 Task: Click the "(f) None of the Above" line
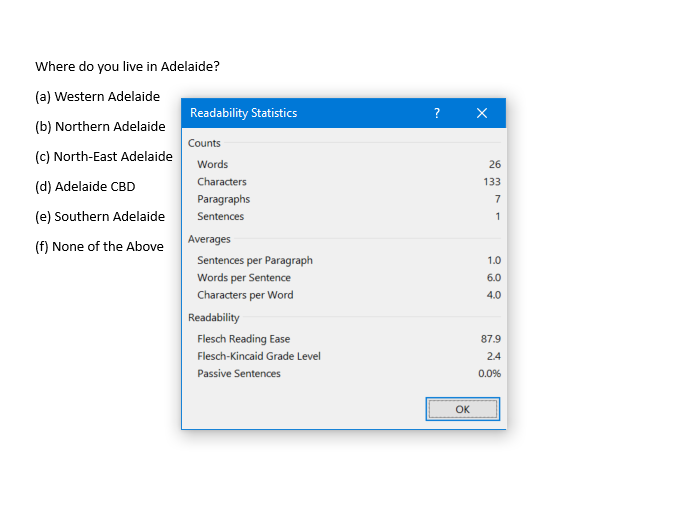pos(99,246)
